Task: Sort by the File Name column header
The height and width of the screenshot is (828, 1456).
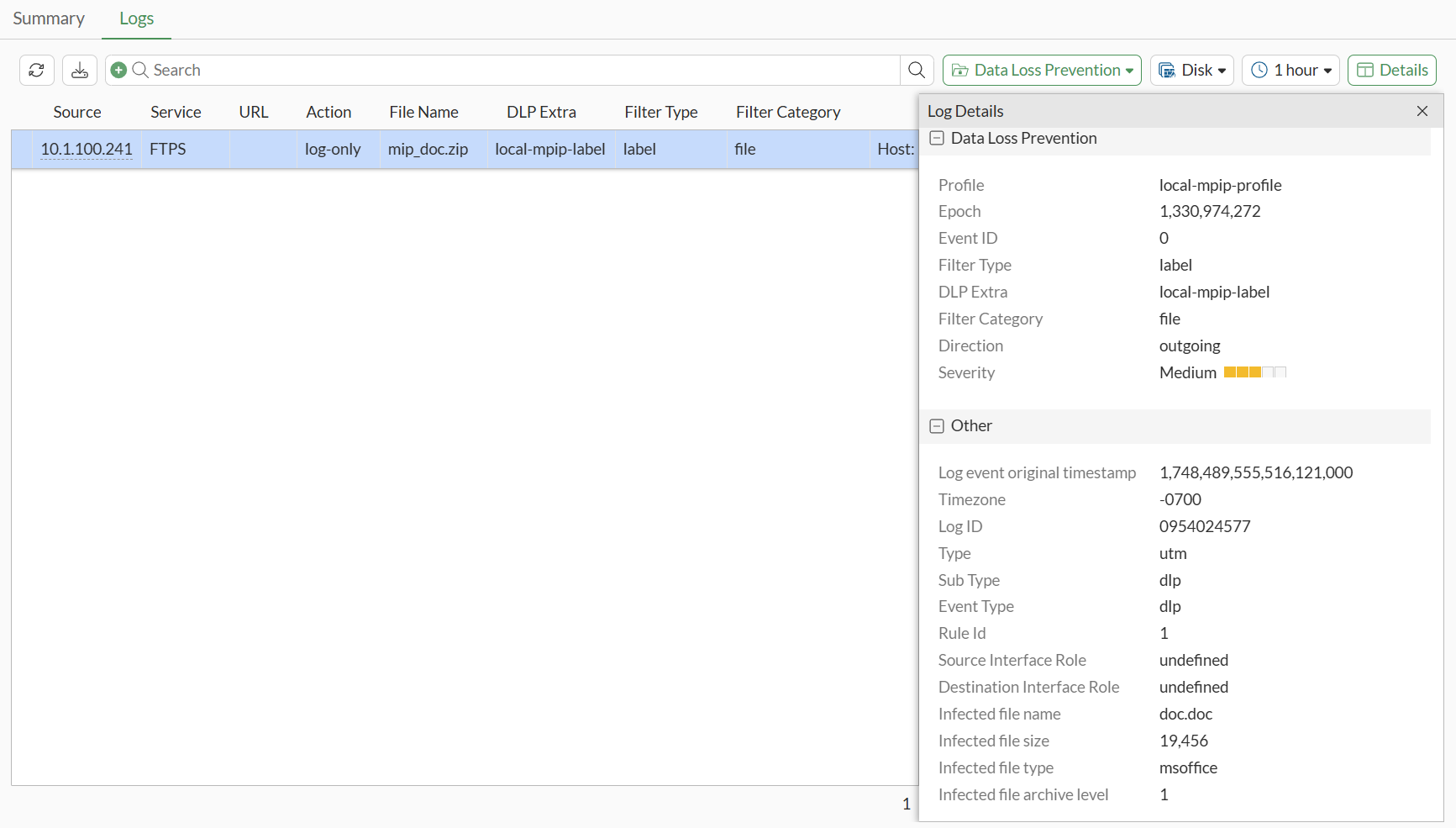Action: point(423,113)
